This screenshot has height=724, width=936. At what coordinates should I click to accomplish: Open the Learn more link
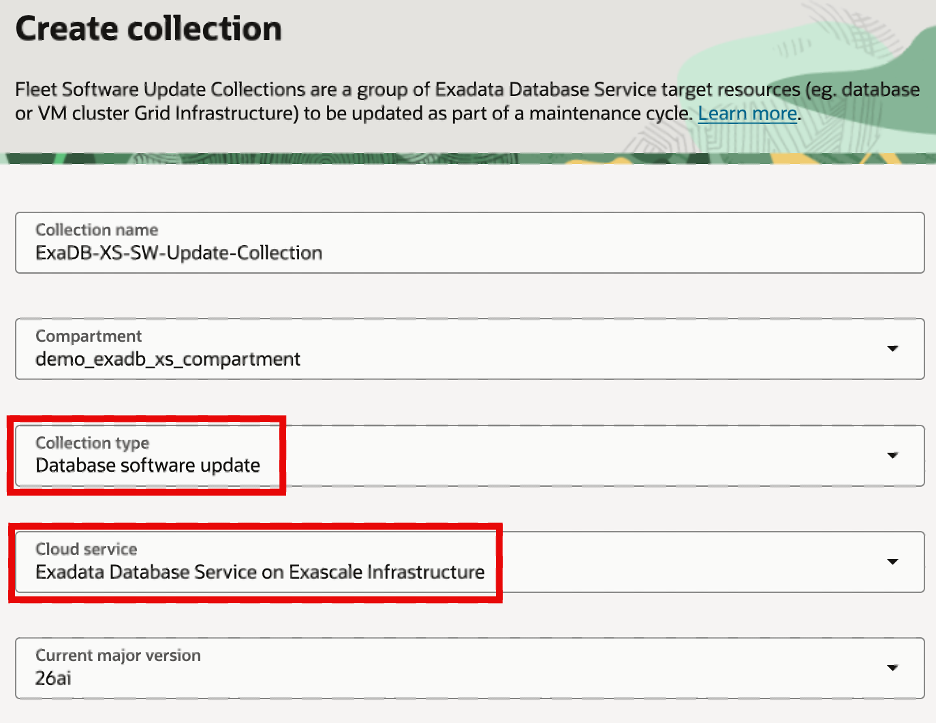tap(747, 113)
